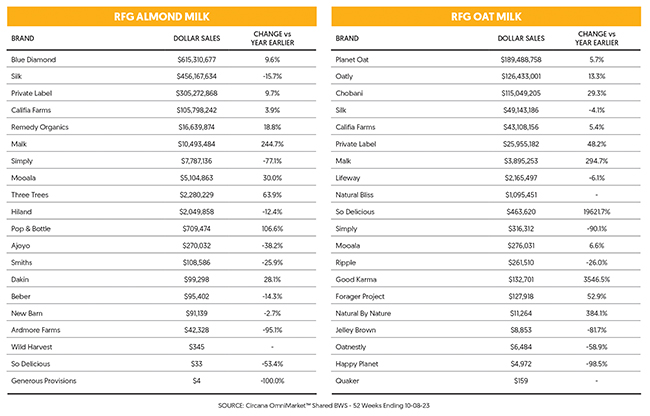Select the Oatly brand row

(486, 76)
